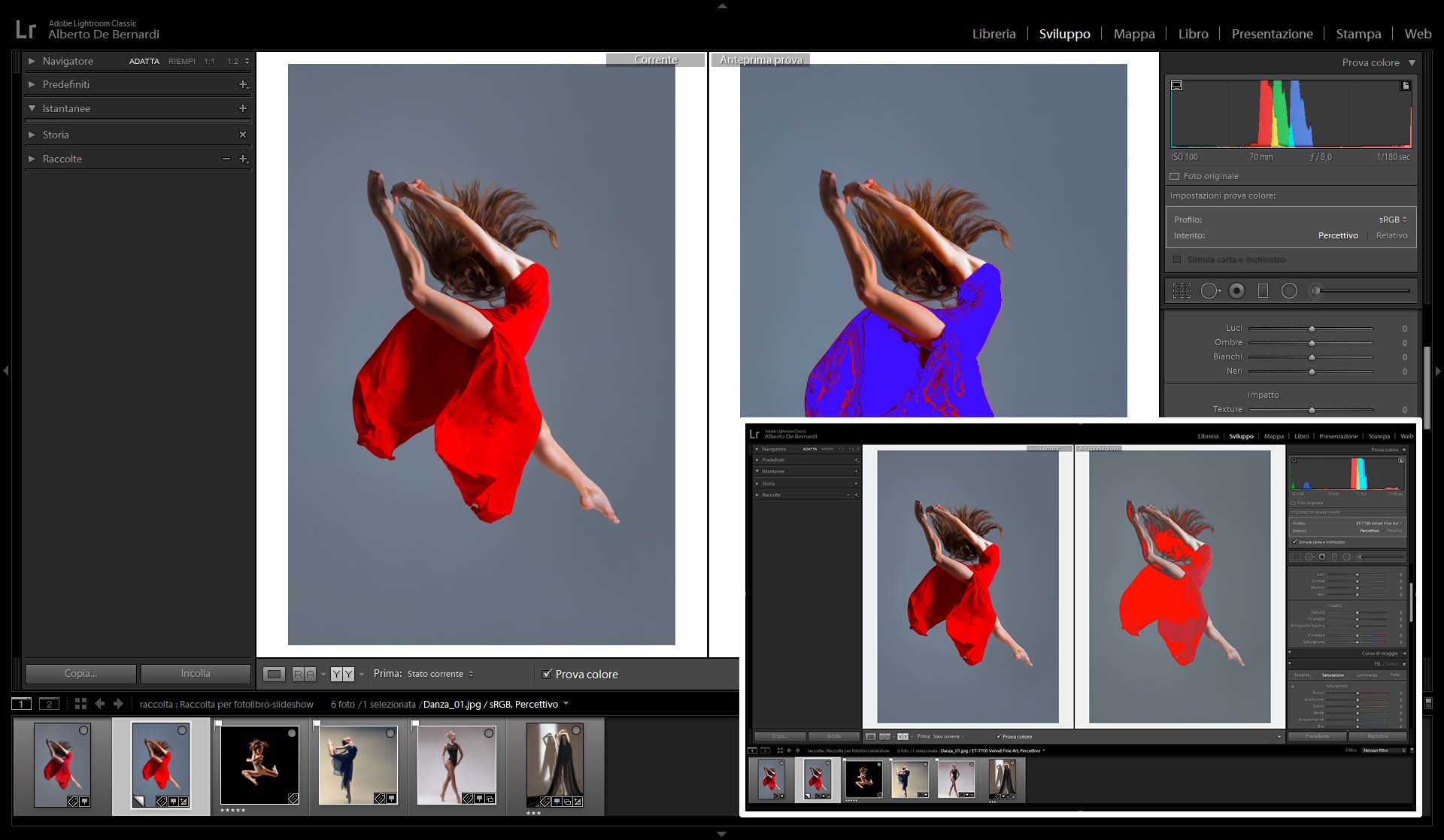Open grid view from the filmstrip bar

(x=80, y=704)
